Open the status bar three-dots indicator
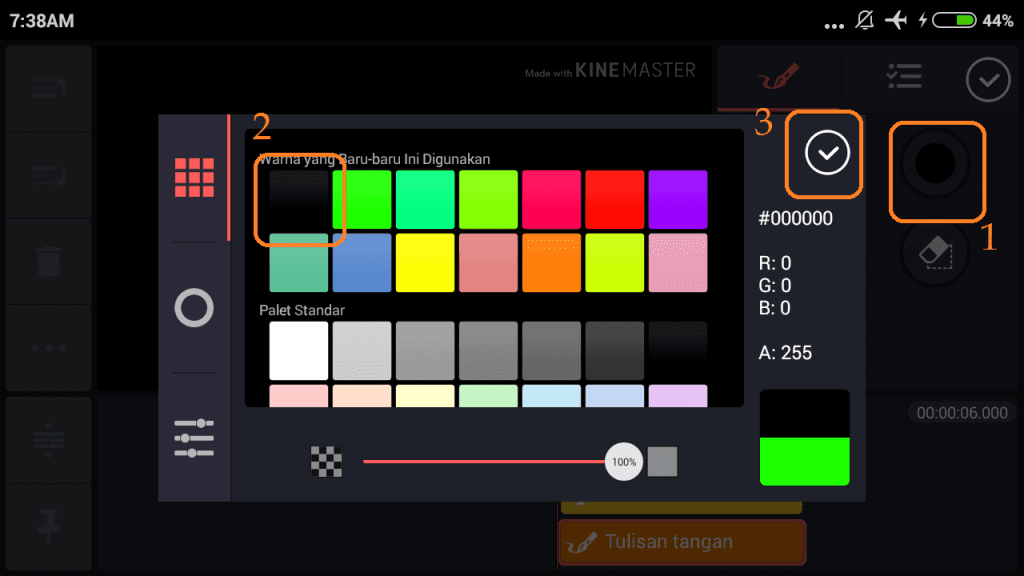Image resolution: width=1024 pixels, height=576 pixels. pyautogui.click(x=834, y=26)
